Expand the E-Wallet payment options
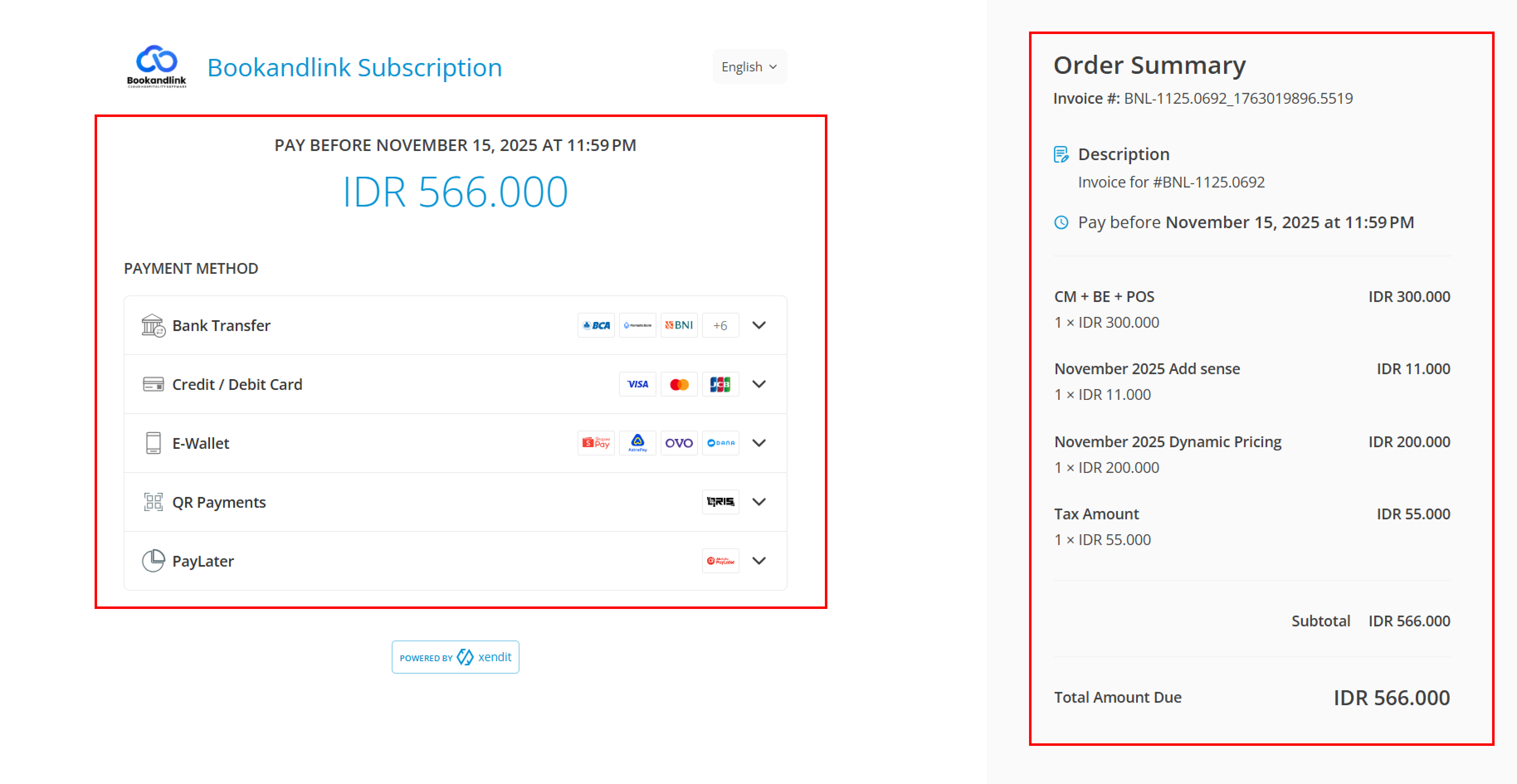 coord(759,443)
